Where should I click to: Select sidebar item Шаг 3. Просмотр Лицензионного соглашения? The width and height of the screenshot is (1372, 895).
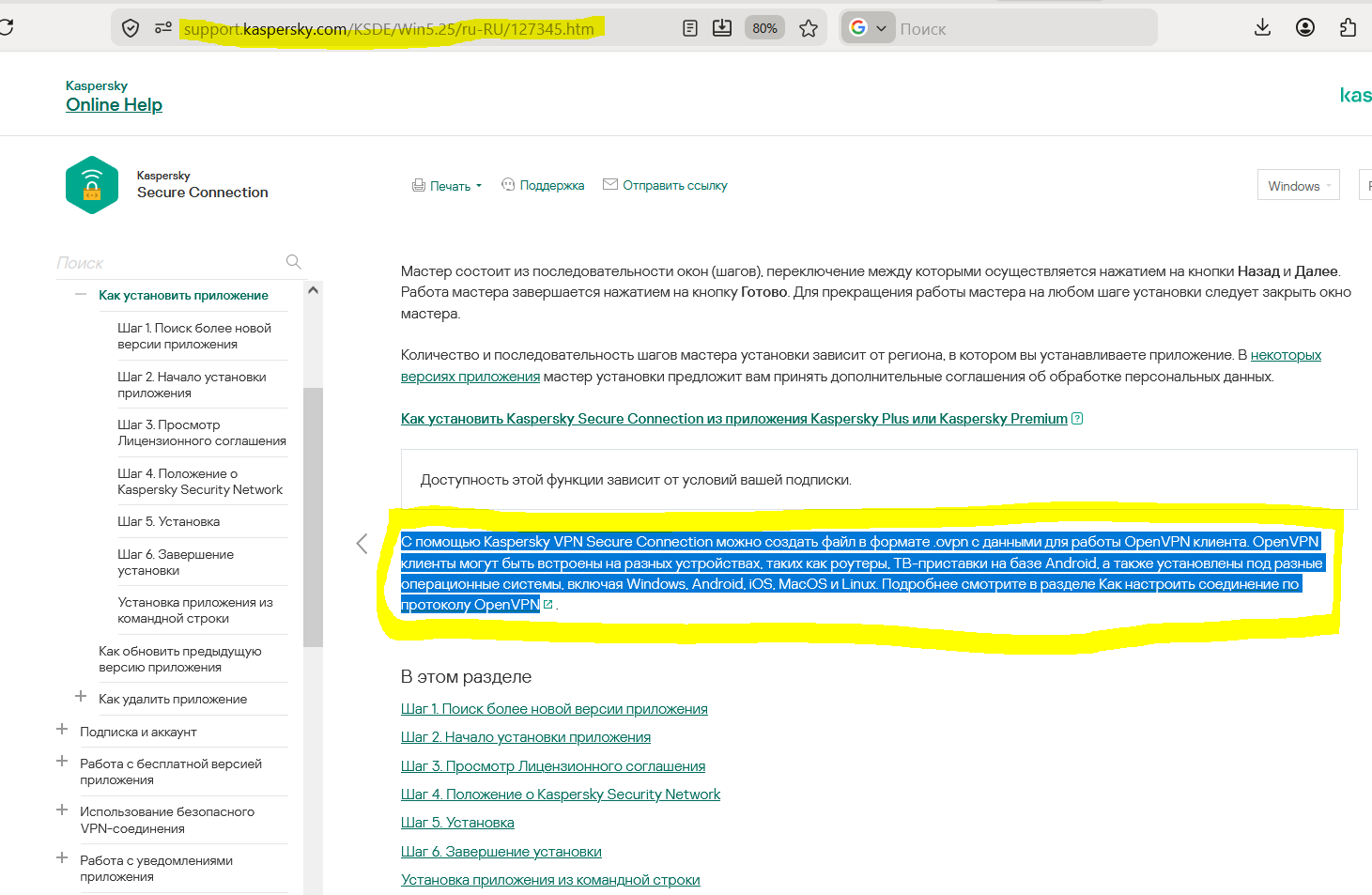click(x=202, y=433)
